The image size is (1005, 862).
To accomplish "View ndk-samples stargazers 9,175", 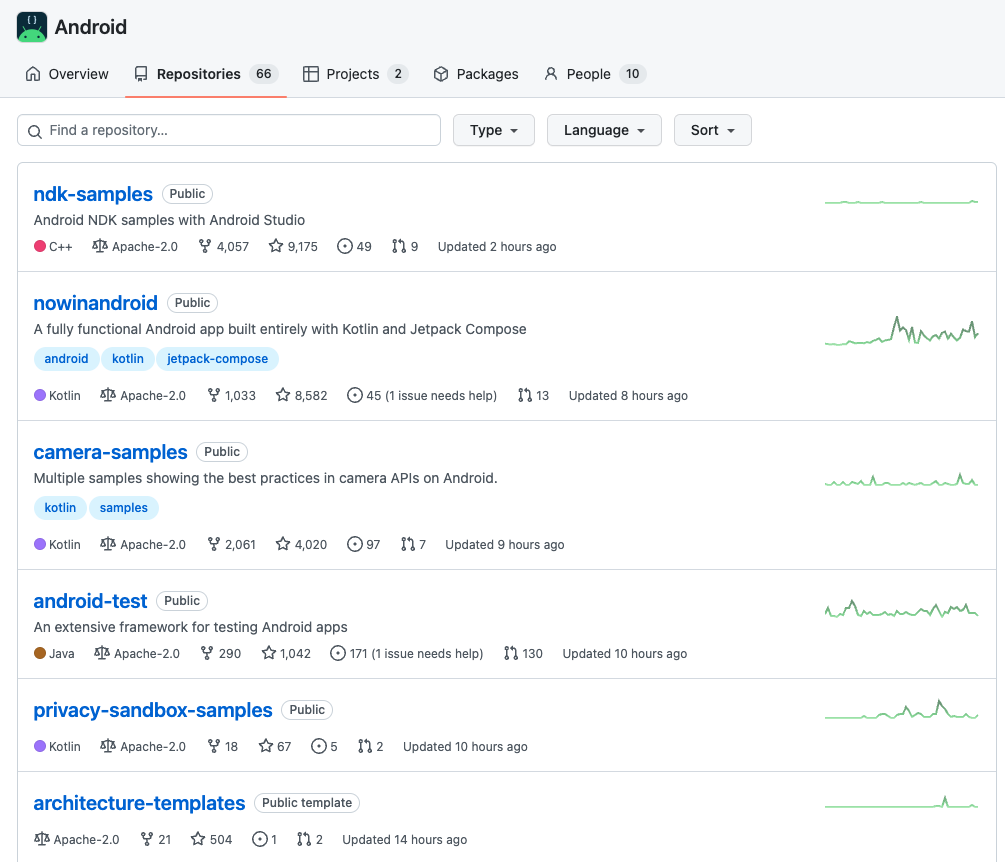I will [293, 247].
